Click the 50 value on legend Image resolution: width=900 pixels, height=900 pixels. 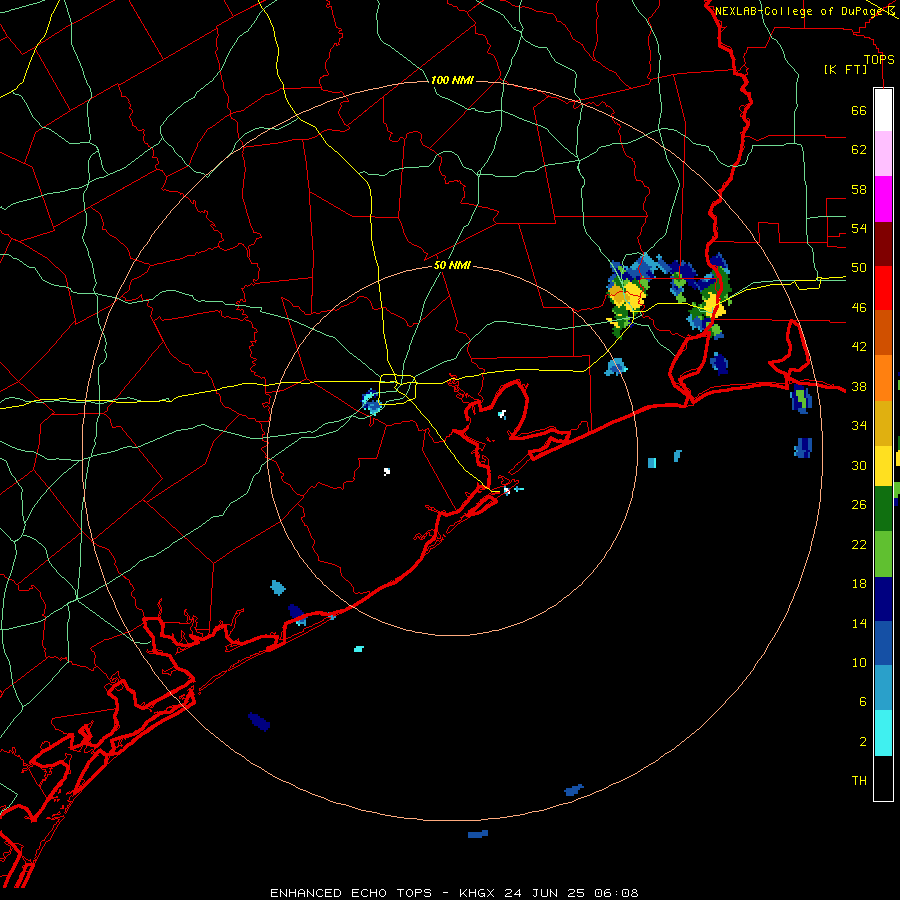pos(859,268)
